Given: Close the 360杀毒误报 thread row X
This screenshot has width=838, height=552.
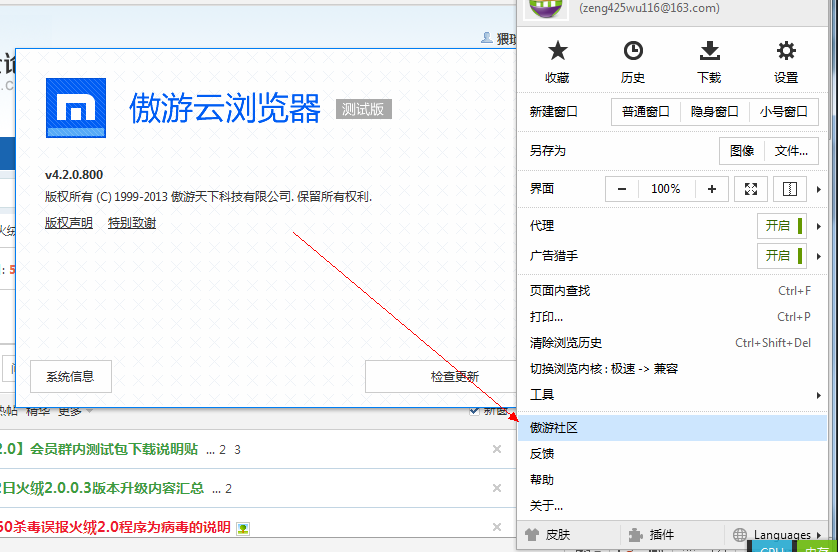Looking at the screenshot, I should (x=497, y=527).
